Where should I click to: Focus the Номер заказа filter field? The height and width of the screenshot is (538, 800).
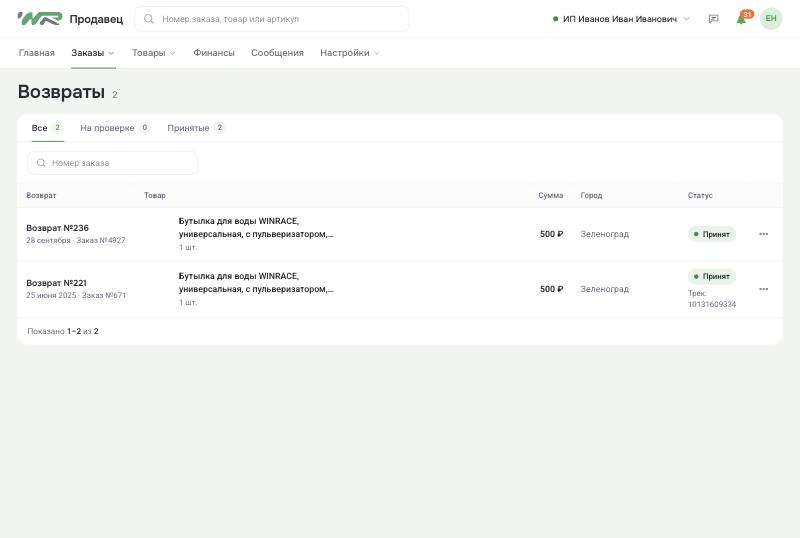click(112, 163)
